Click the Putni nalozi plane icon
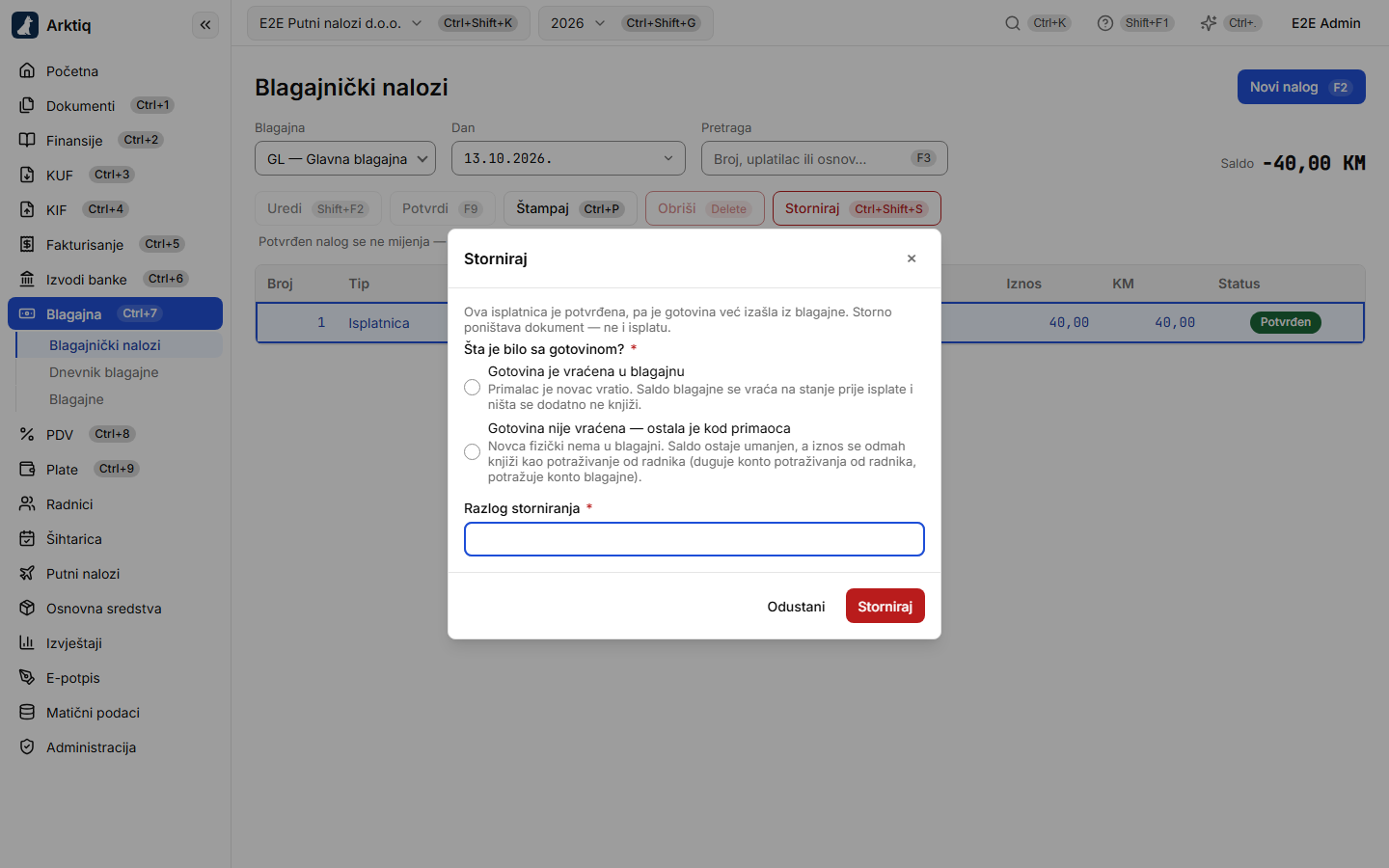The image size is (1389, 868). pyautogui.click(x=27, y=573)
